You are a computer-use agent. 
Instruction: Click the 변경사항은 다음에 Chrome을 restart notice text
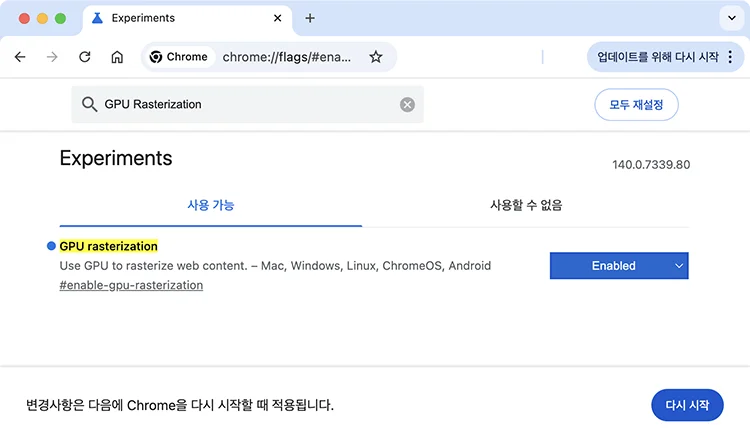tap(180, 405)
